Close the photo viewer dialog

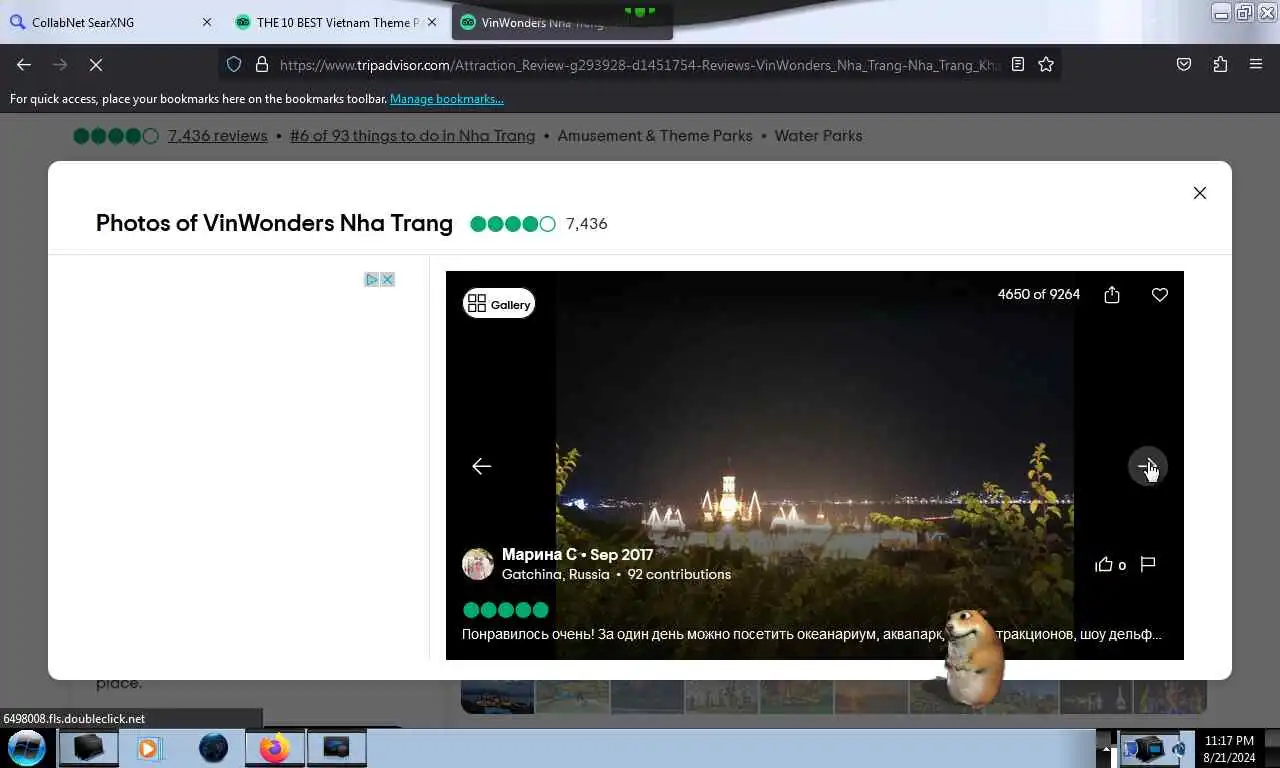click(1200, 193)
